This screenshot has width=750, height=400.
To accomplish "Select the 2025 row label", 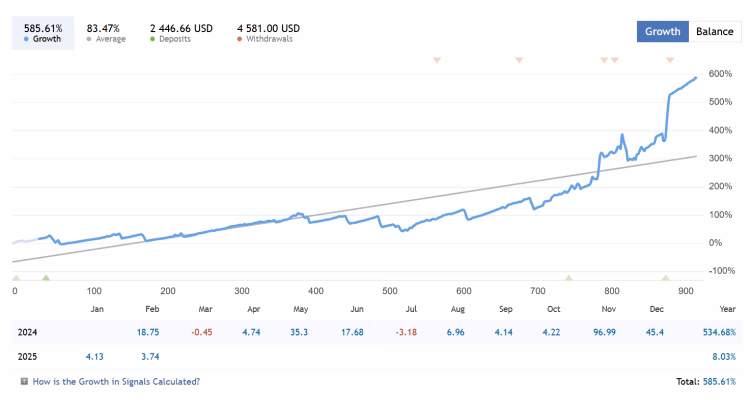I will pyautogui.click(x=27, y=357).
